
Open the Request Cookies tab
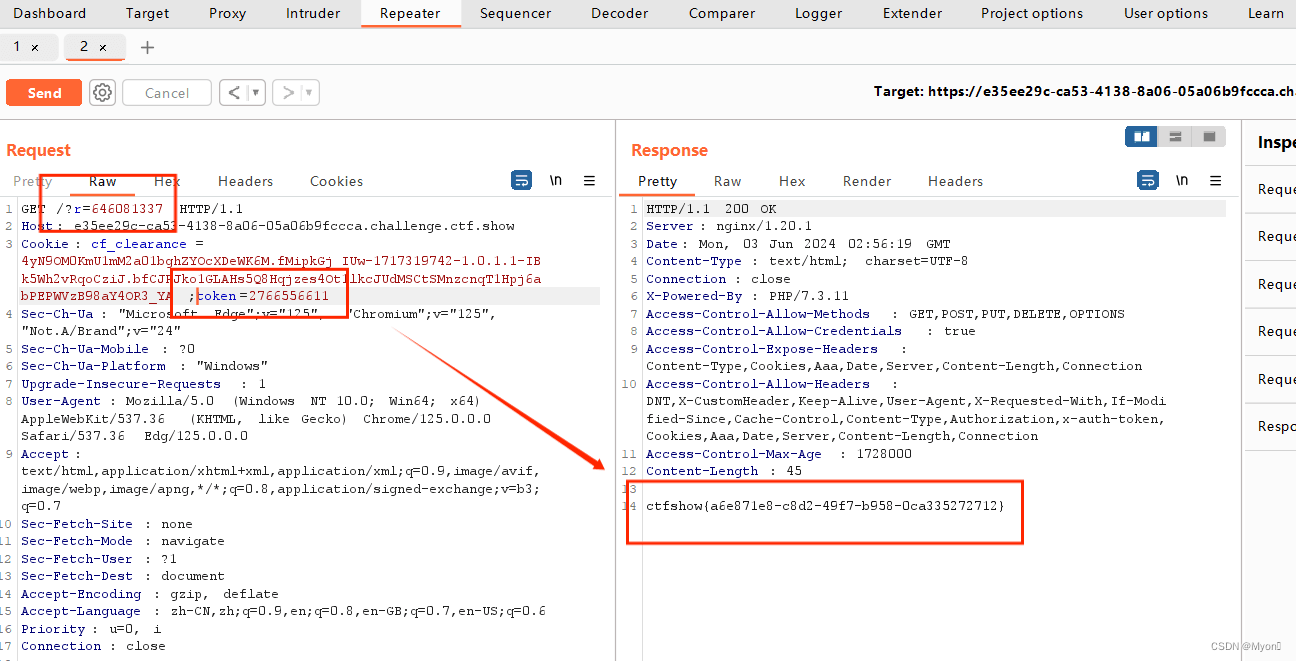pyautogui.click(x=336, y=181)
